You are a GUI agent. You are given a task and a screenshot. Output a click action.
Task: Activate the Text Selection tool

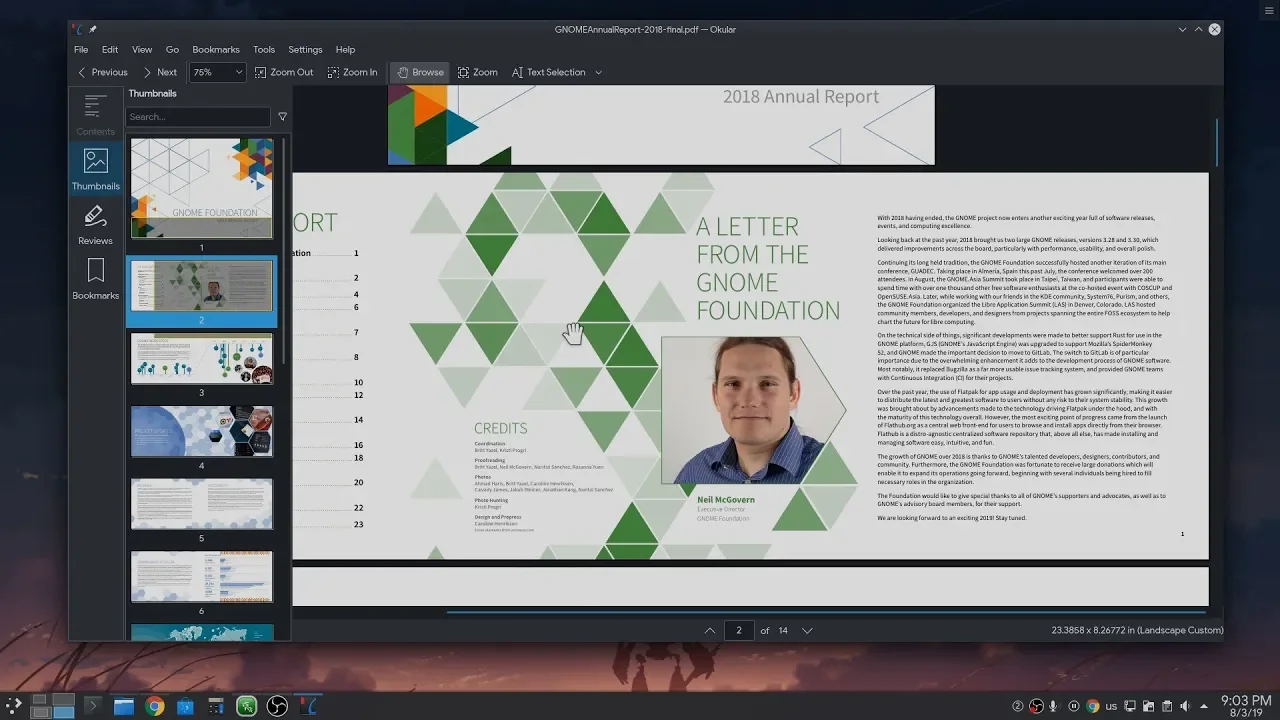[548, 72]
